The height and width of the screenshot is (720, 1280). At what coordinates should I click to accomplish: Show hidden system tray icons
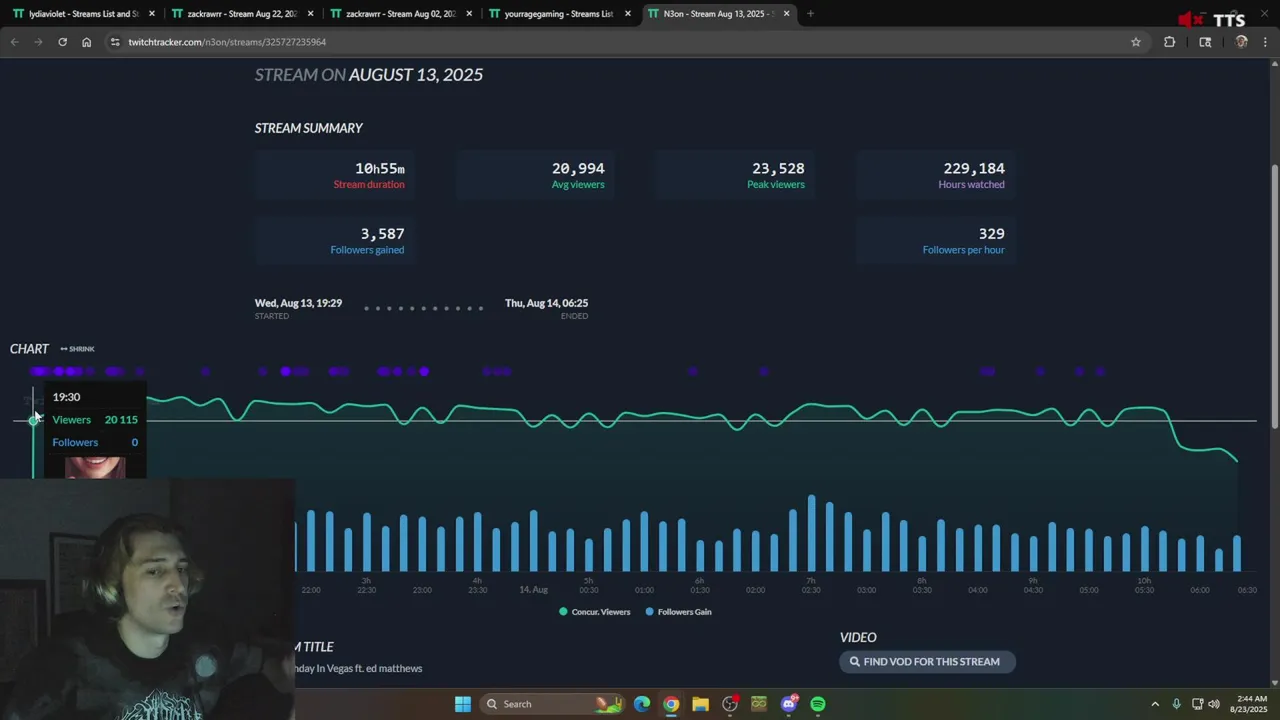coord(1155,704)
